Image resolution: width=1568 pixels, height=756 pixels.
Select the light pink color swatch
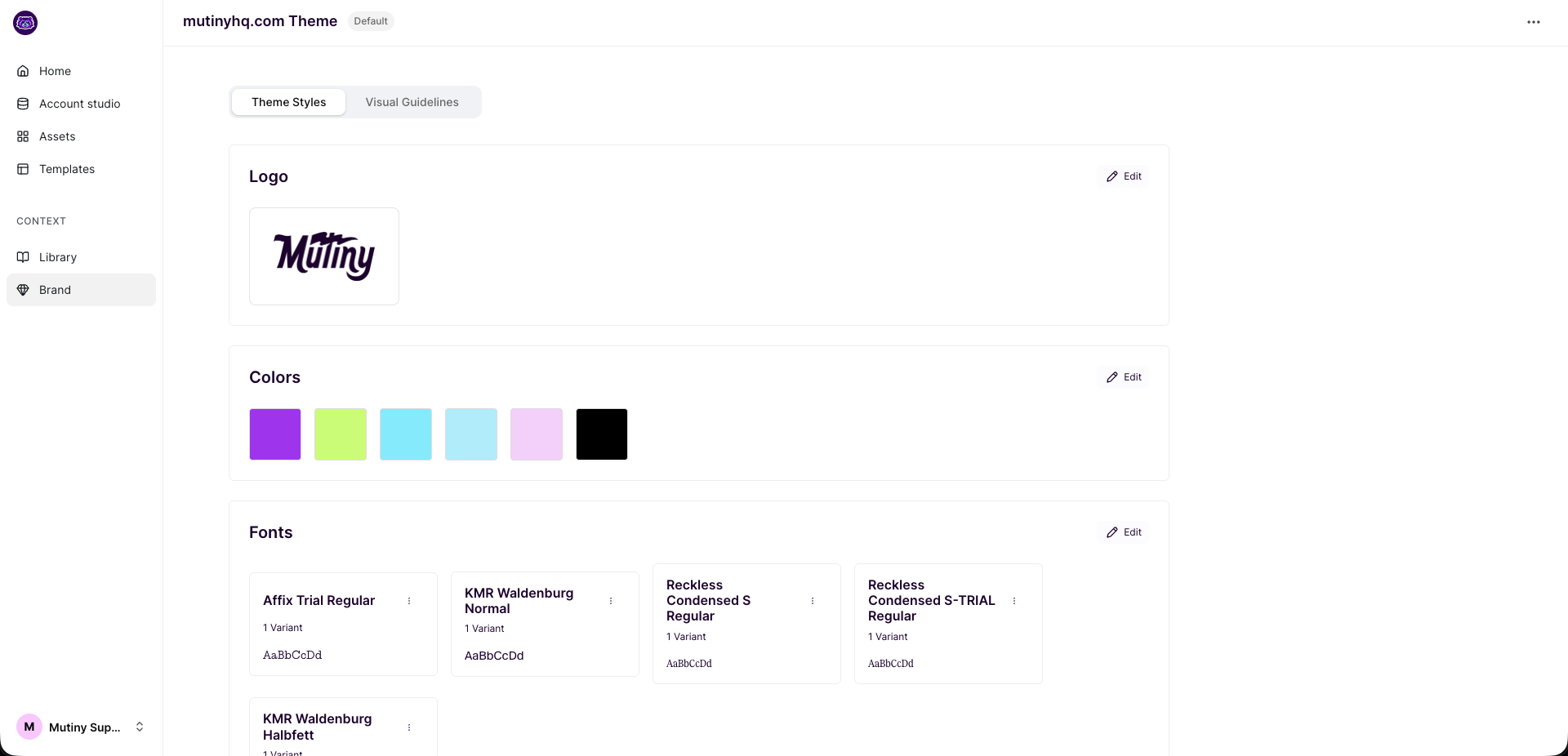[x=537, y=434]
